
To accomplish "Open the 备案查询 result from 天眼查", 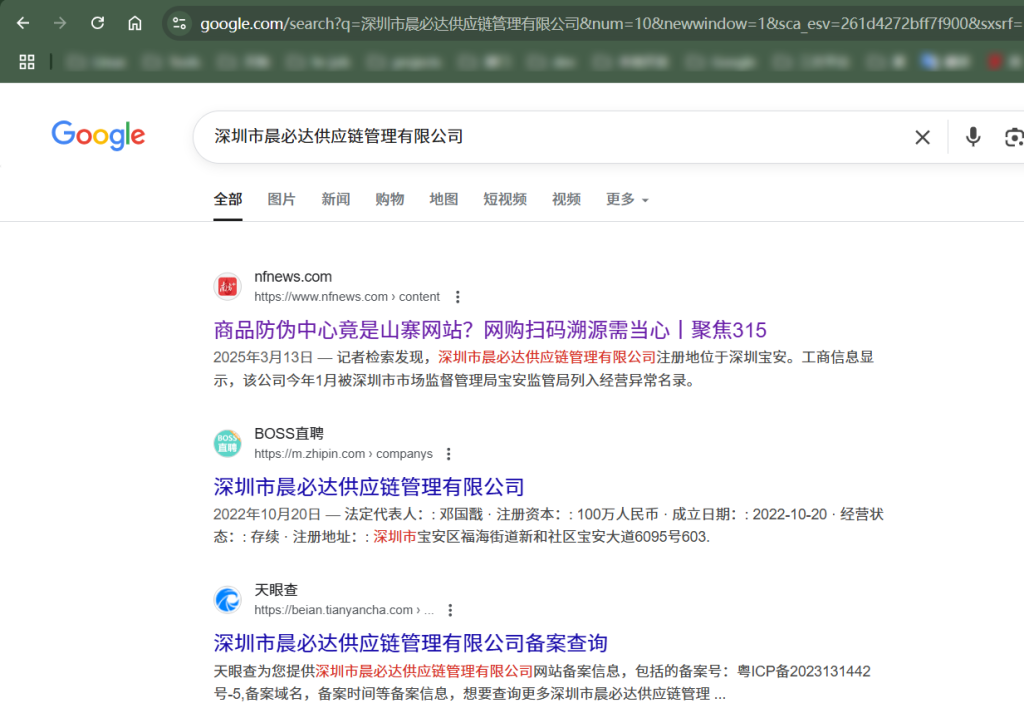I will (411, 644).
